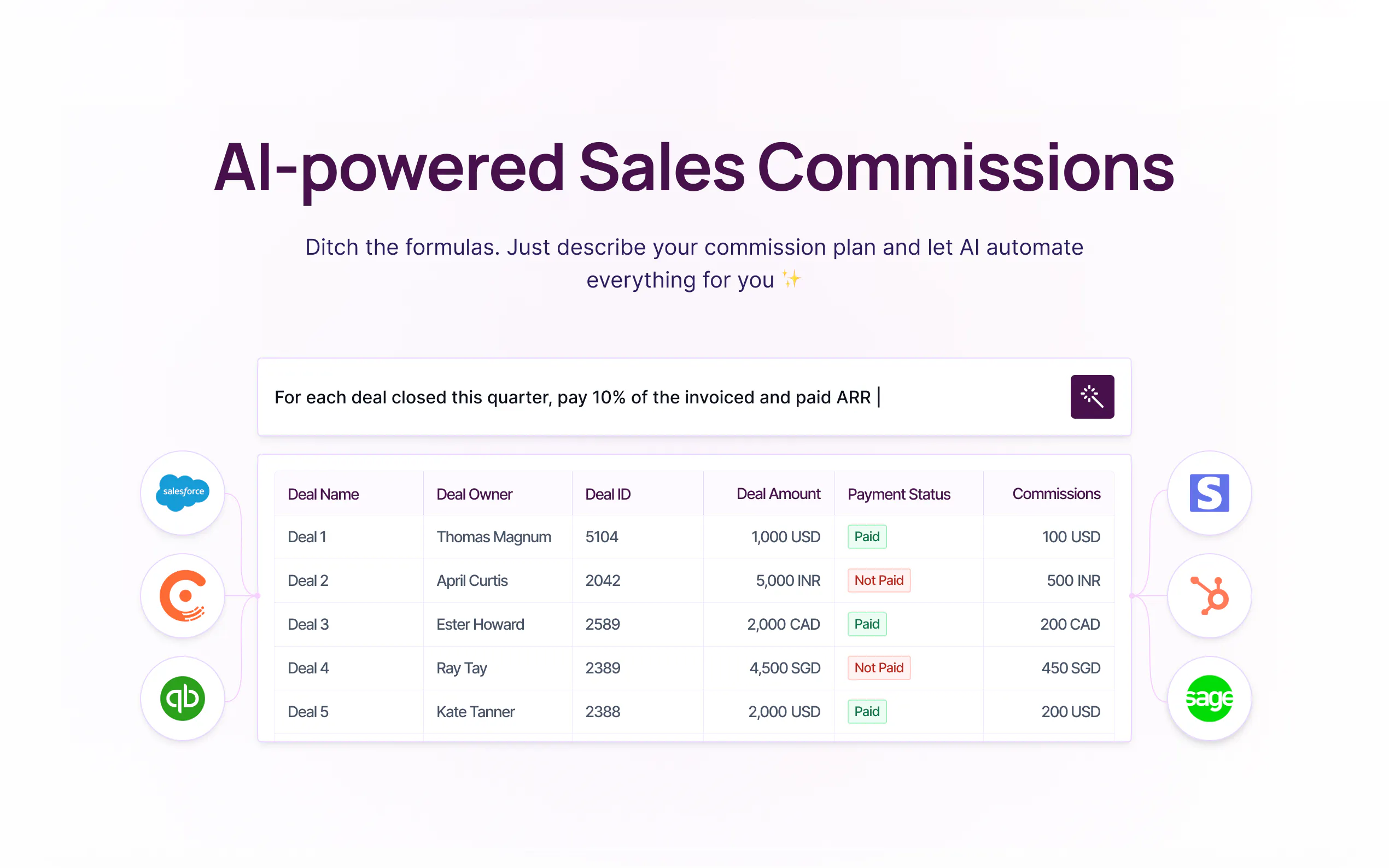The width and height of the screenshot is (1389, 868).
Task: Click the HubSpot integration icon
Action: pos(1209,595)
